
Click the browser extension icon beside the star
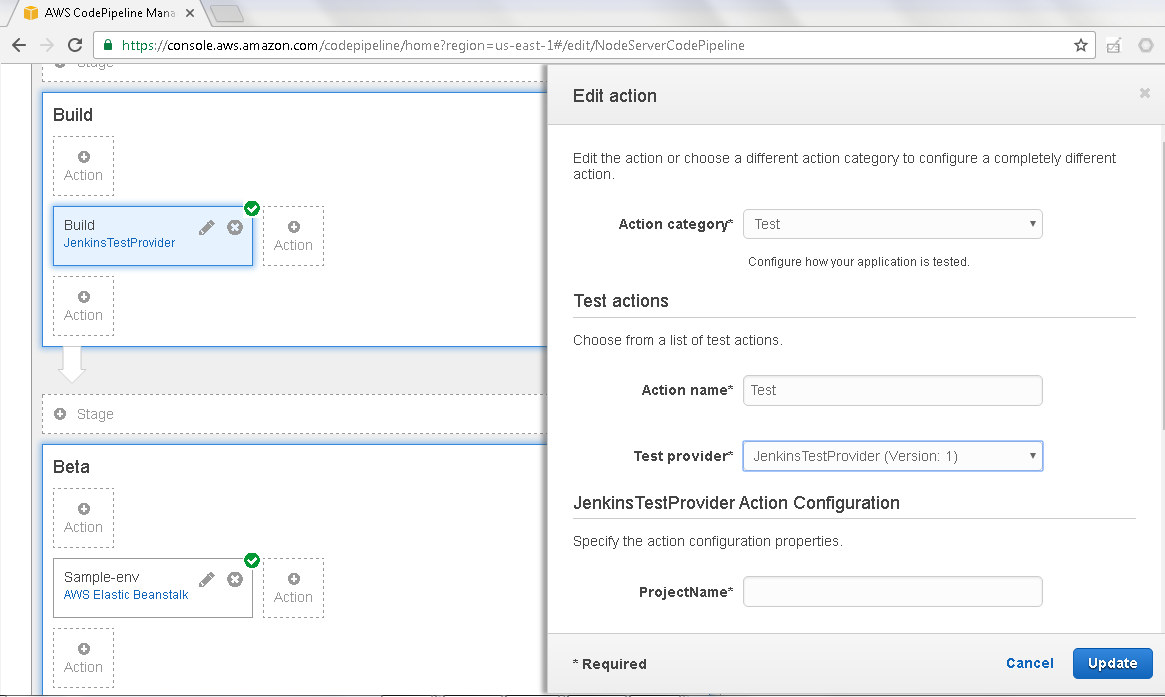1114,45
